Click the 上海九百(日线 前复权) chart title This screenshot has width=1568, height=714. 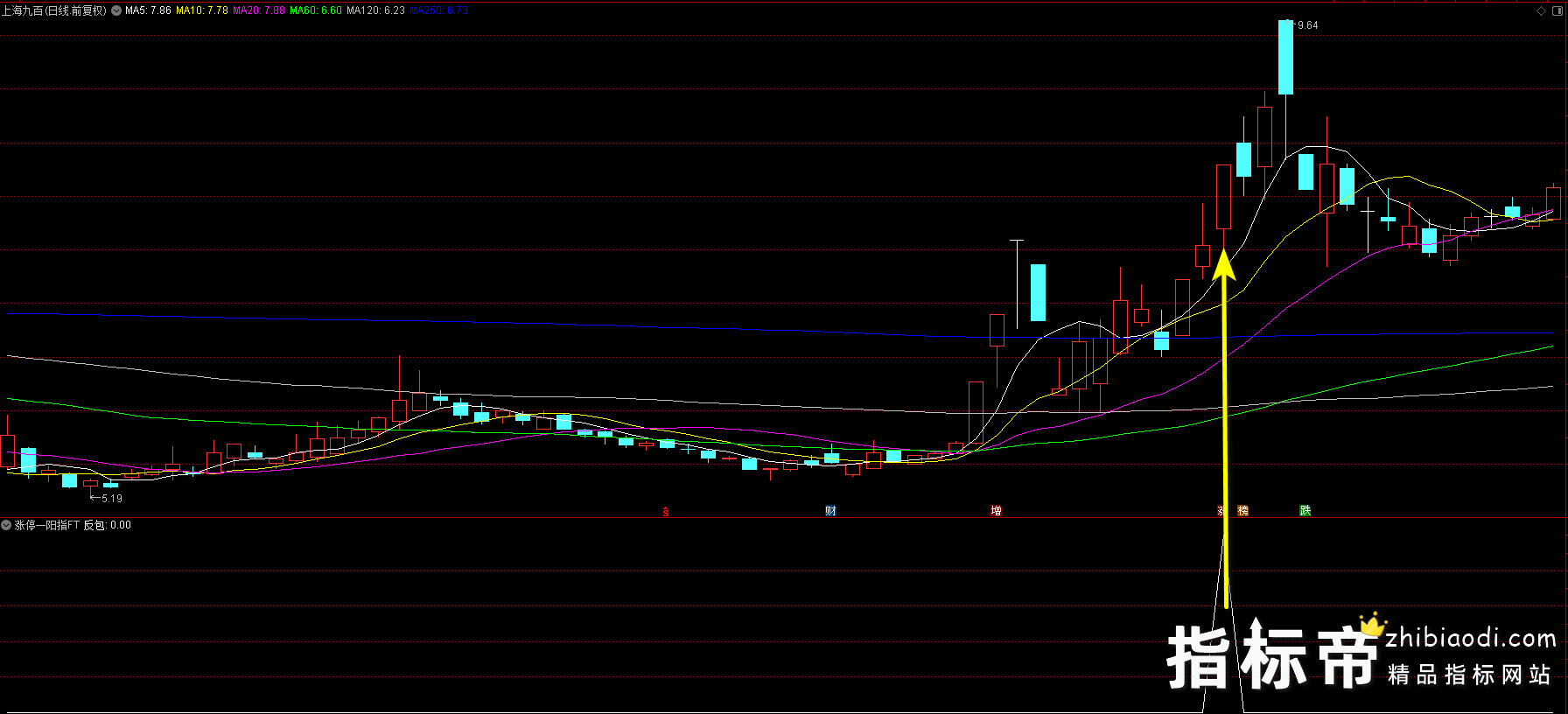click(x=54, y=10)
